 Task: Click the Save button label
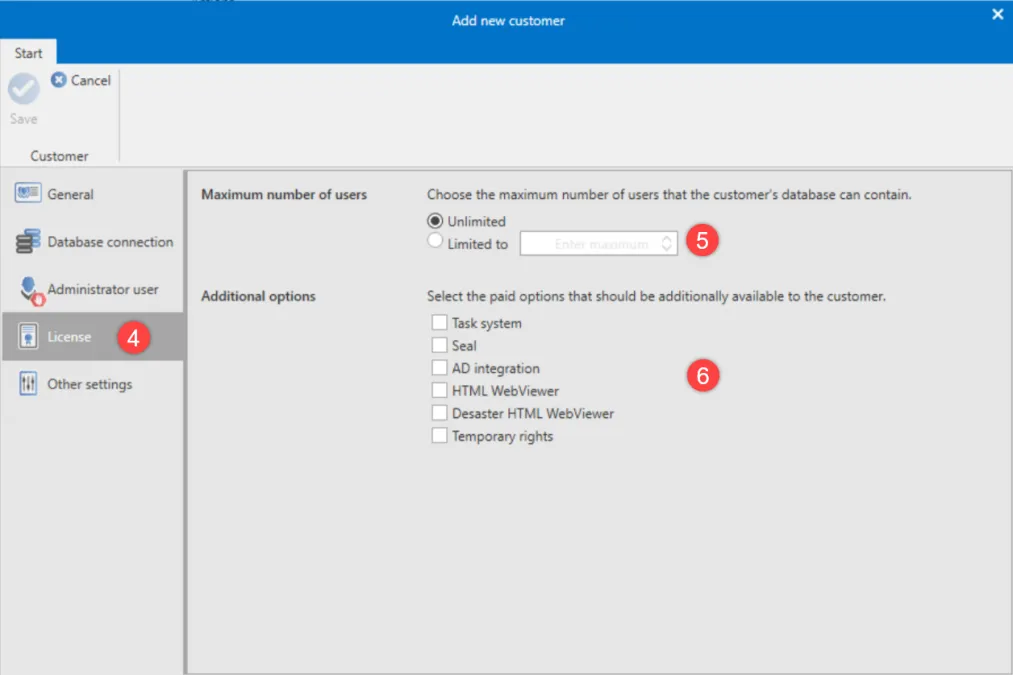[x=24, y=119]
